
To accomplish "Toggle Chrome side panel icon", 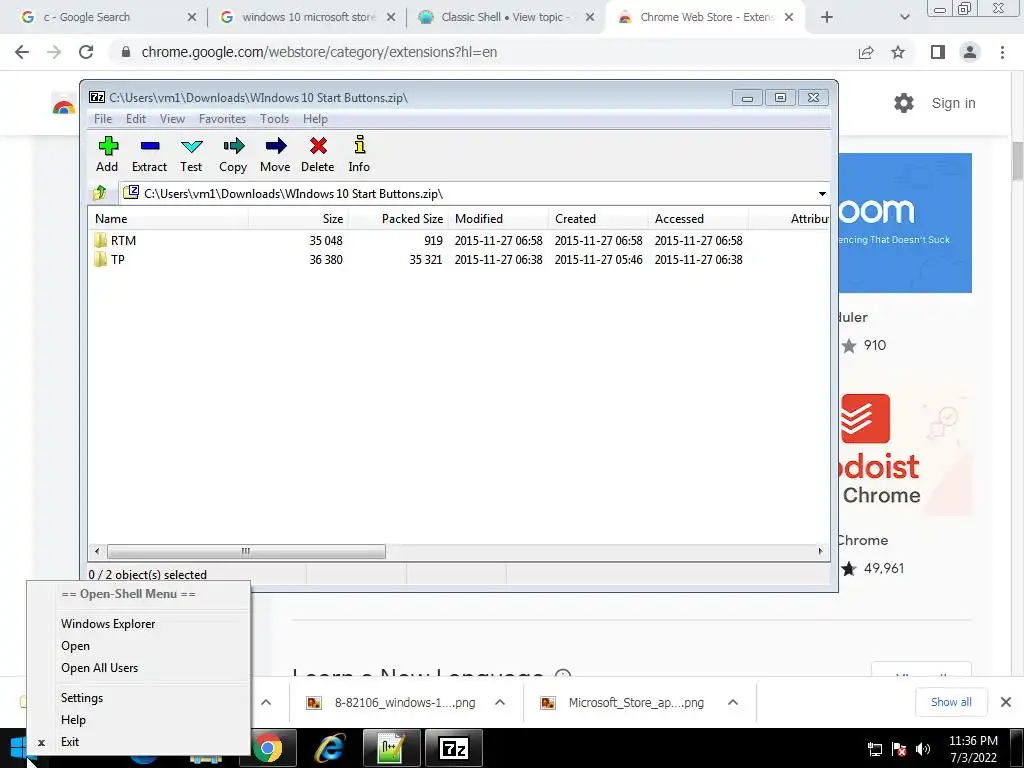I will point(938,52).
